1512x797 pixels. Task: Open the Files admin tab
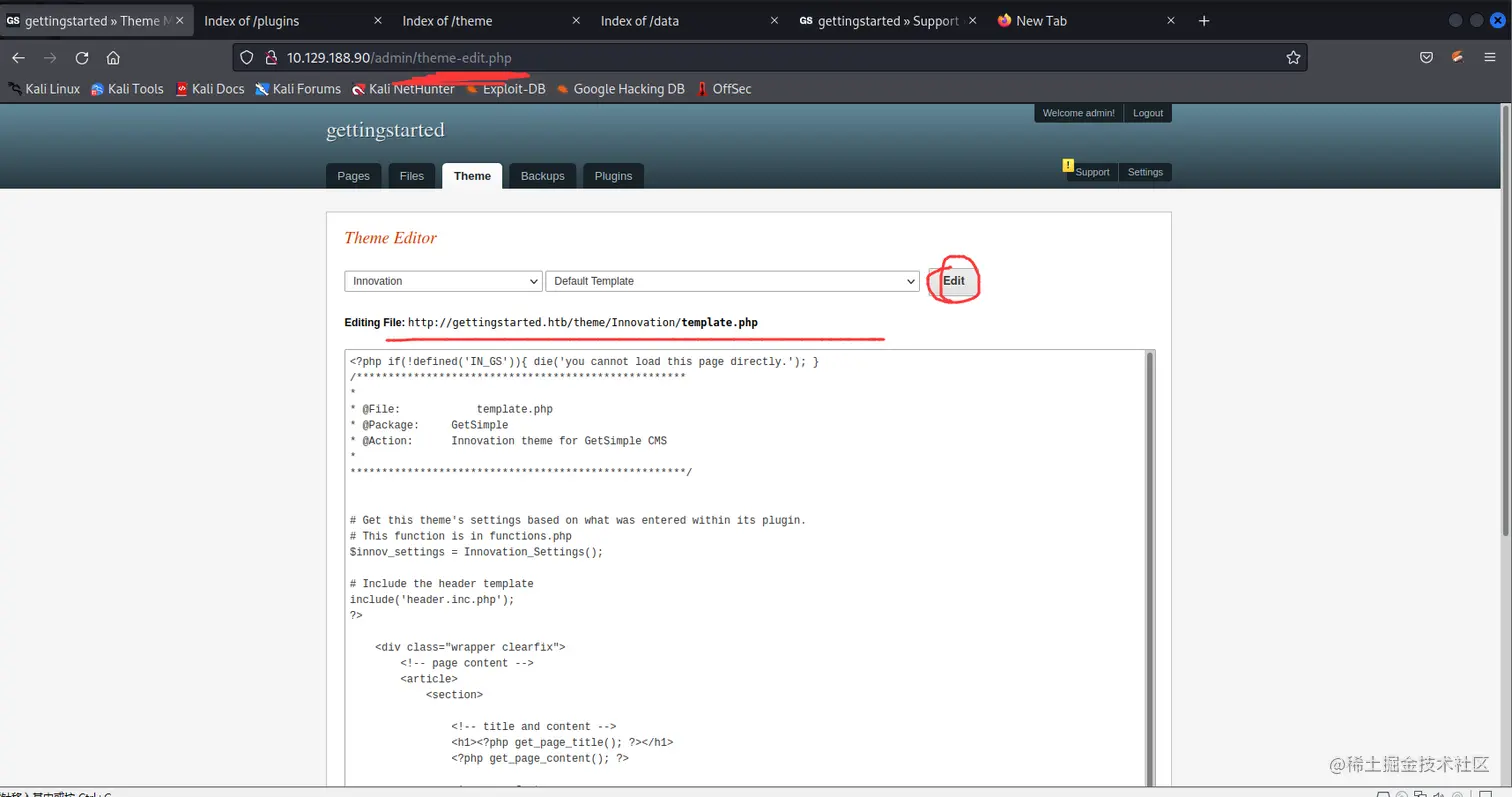(x=411, y=176)
